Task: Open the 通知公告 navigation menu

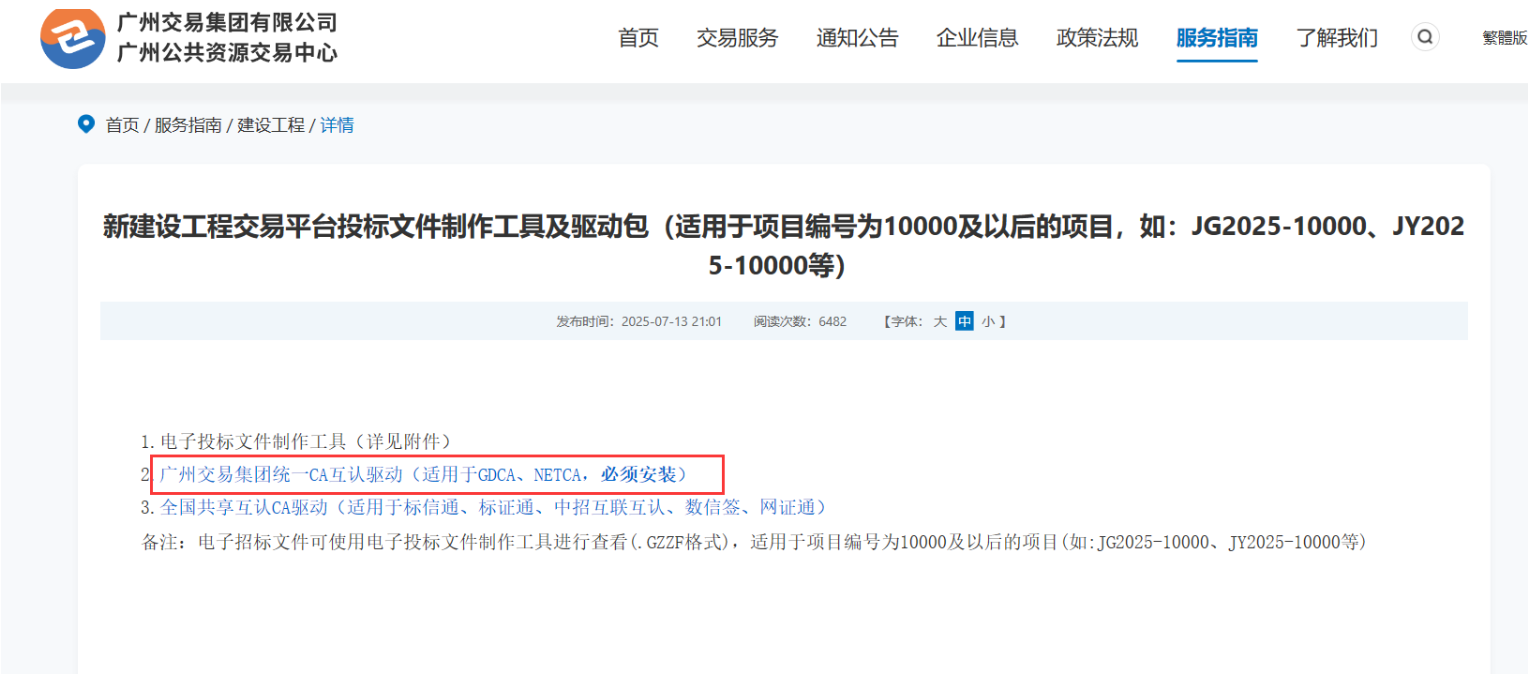Action: (857, 38)
